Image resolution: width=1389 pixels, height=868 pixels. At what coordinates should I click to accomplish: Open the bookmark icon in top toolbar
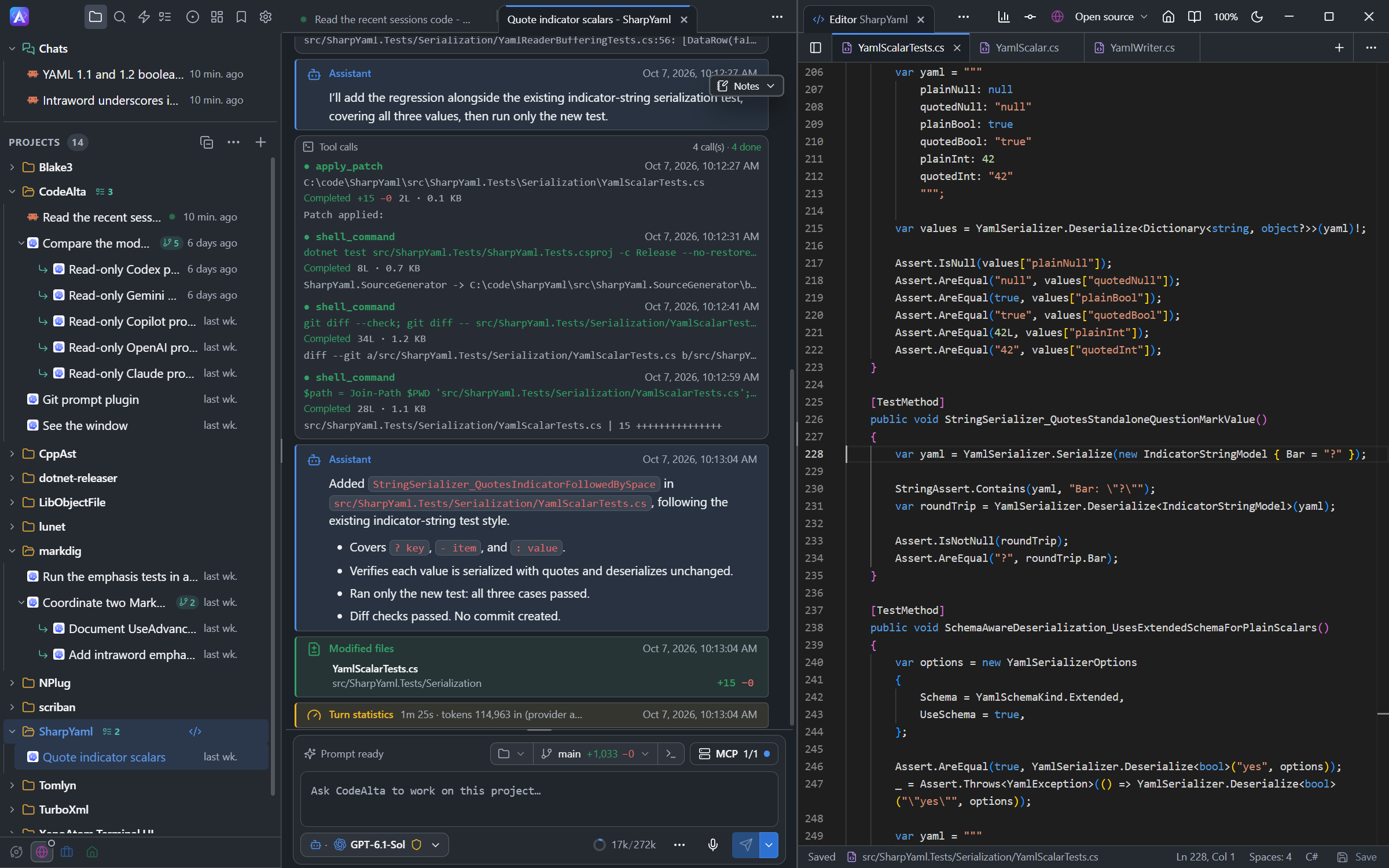point(241,17)
